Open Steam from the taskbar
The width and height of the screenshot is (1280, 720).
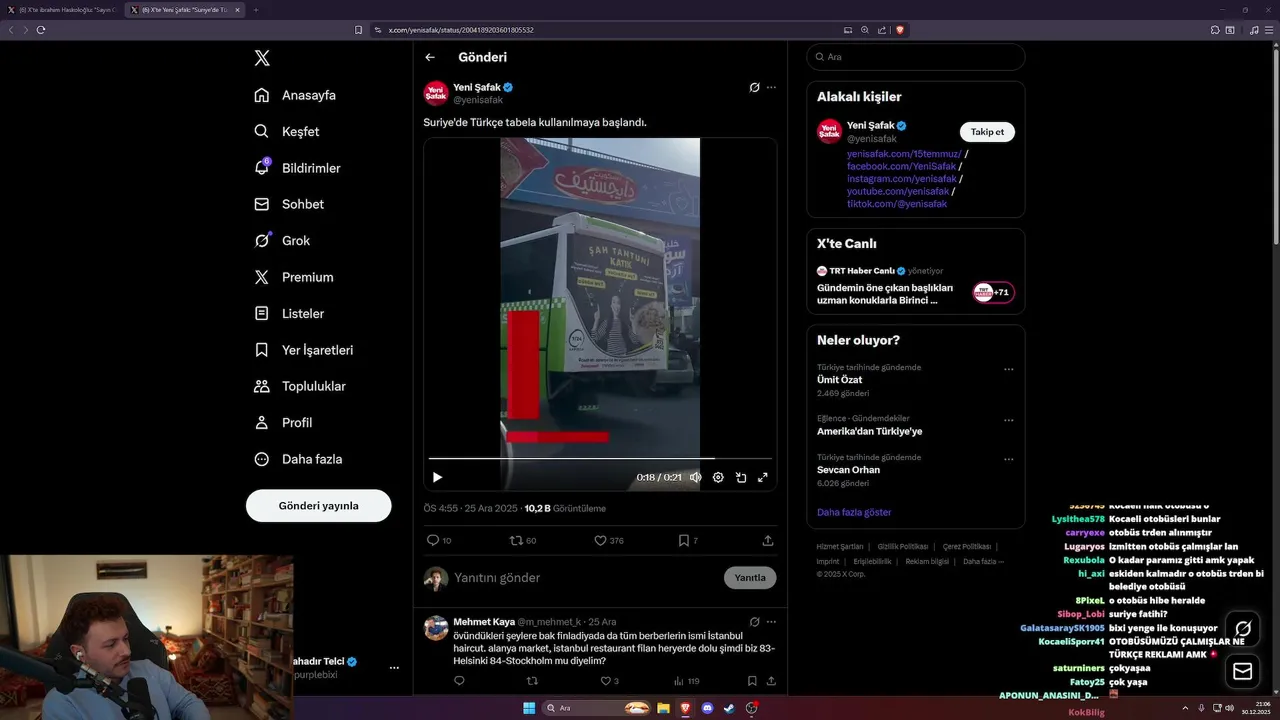pyautogui.click(x=729, y=708)
